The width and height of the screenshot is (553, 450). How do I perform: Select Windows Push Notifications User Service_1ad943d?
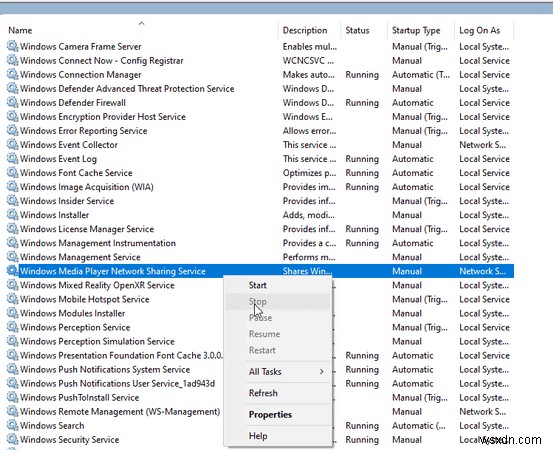(117, 384)
